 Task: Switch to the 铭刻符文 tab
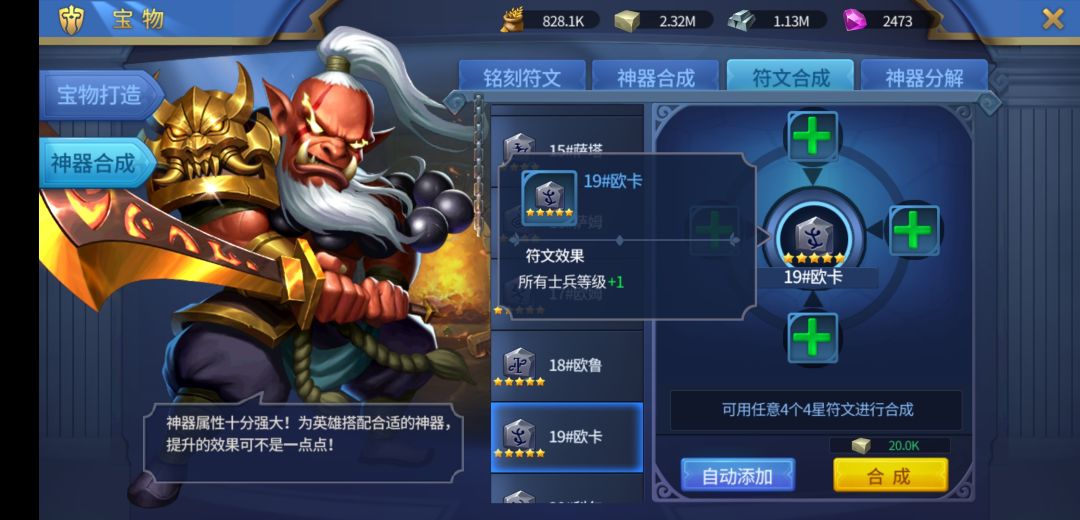[x=522, y=76]
